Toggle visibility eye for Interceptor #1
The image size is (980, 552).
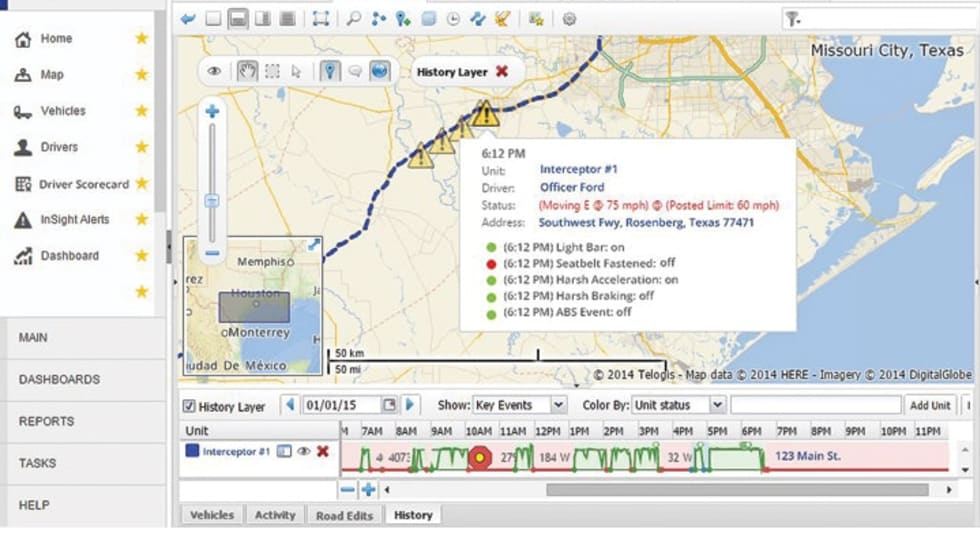pos(304,452)
